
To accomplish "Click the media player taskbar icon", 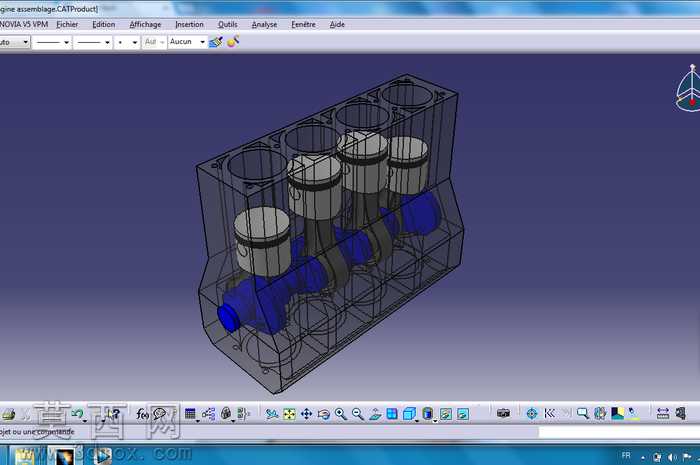I will pos(102,456).
